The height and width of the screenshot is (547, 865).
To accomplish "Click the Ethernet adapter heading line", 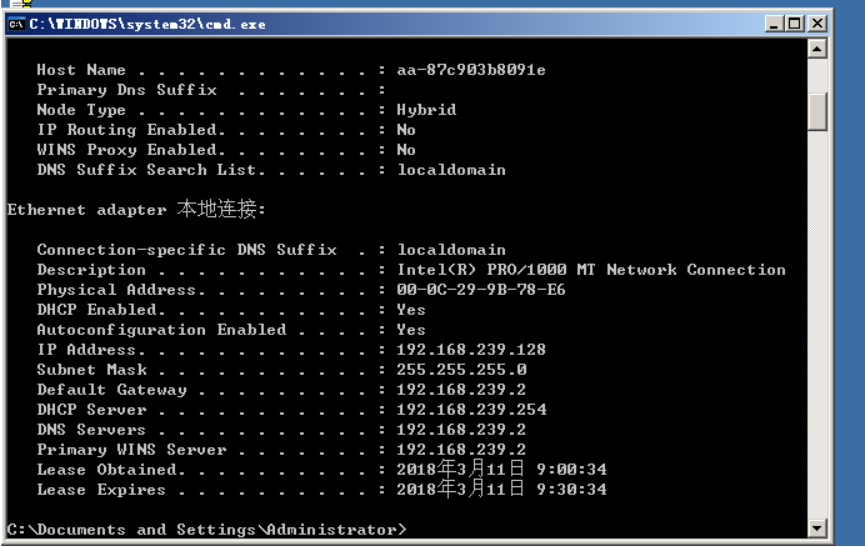I will pyautogui.click(x=136, y=210).
